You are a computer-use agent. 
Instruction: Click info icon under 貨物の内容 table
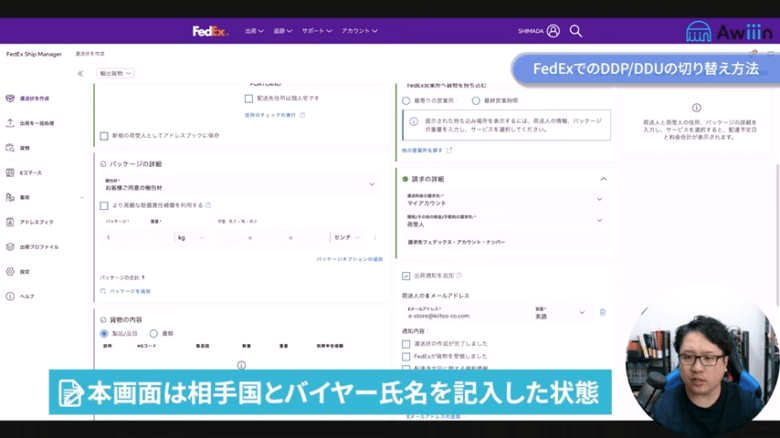241,365
